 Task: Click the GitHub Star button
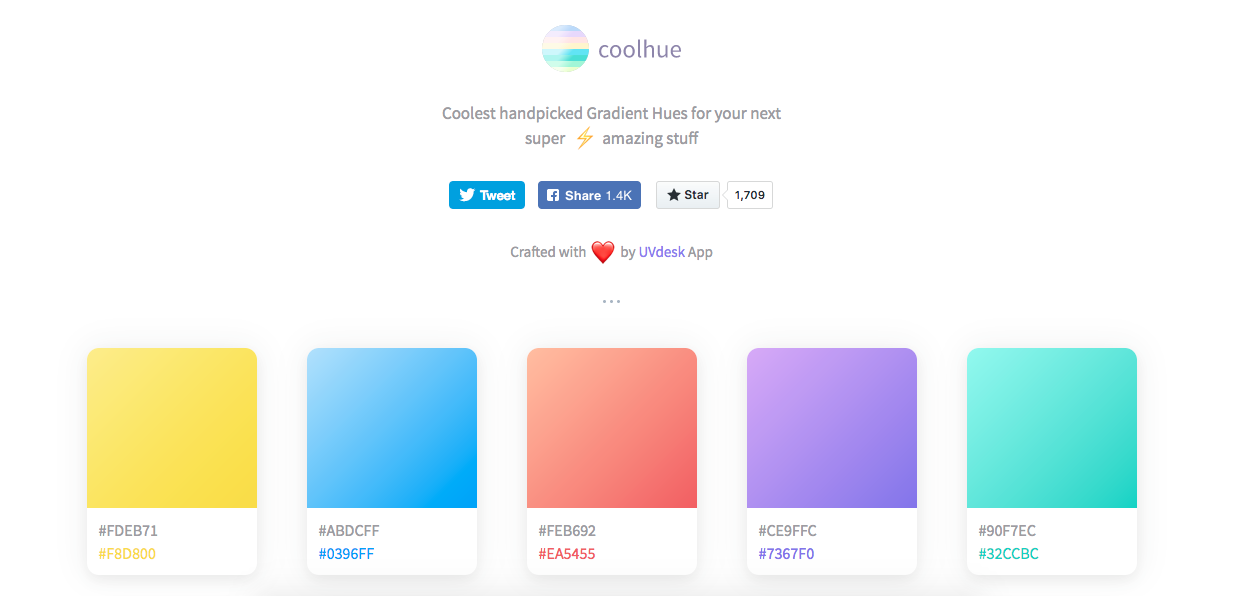point(688,195)
